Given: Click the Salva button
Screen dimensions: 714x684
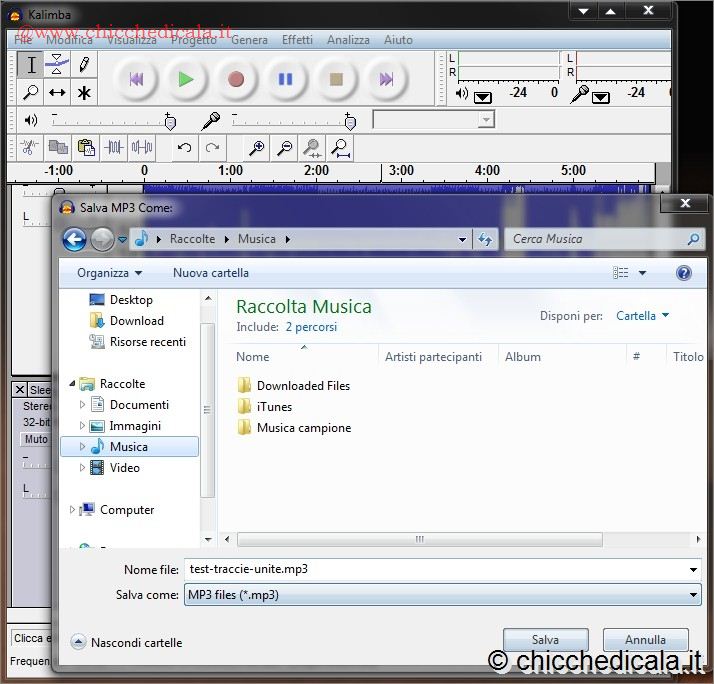Looking at the screenshot, I should pos(545,640).
